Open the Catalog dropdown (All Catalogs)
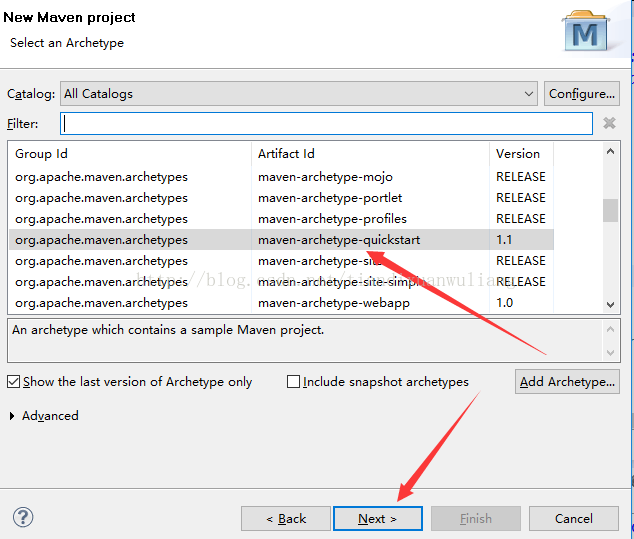This screenshot has width=634, height=539. pos(298,94)
